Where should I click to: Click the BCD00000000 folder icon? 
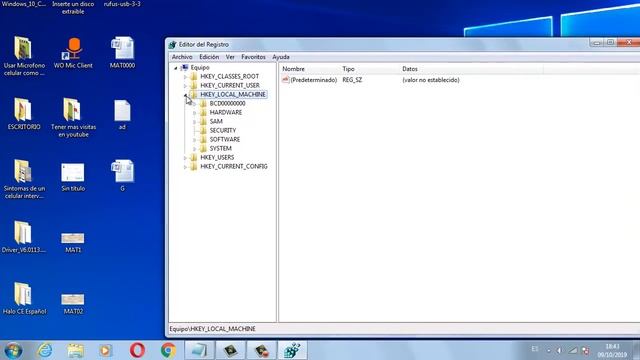203,103
